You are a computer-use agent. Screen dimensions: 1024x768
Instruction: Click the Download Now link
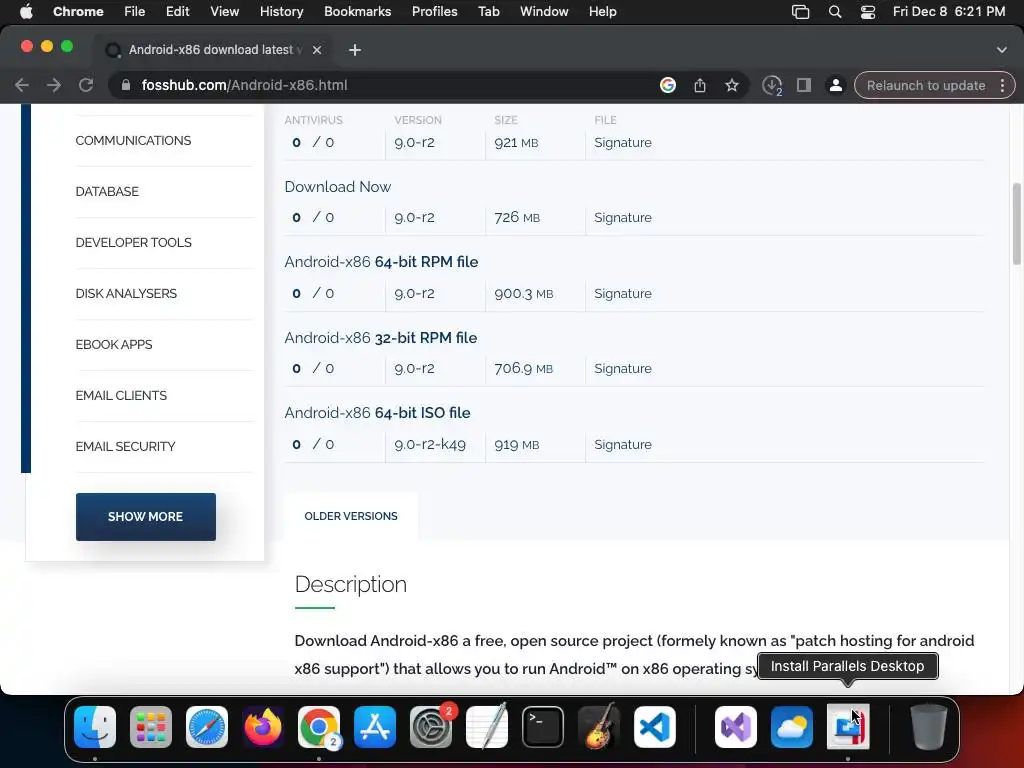click(338, 187)
